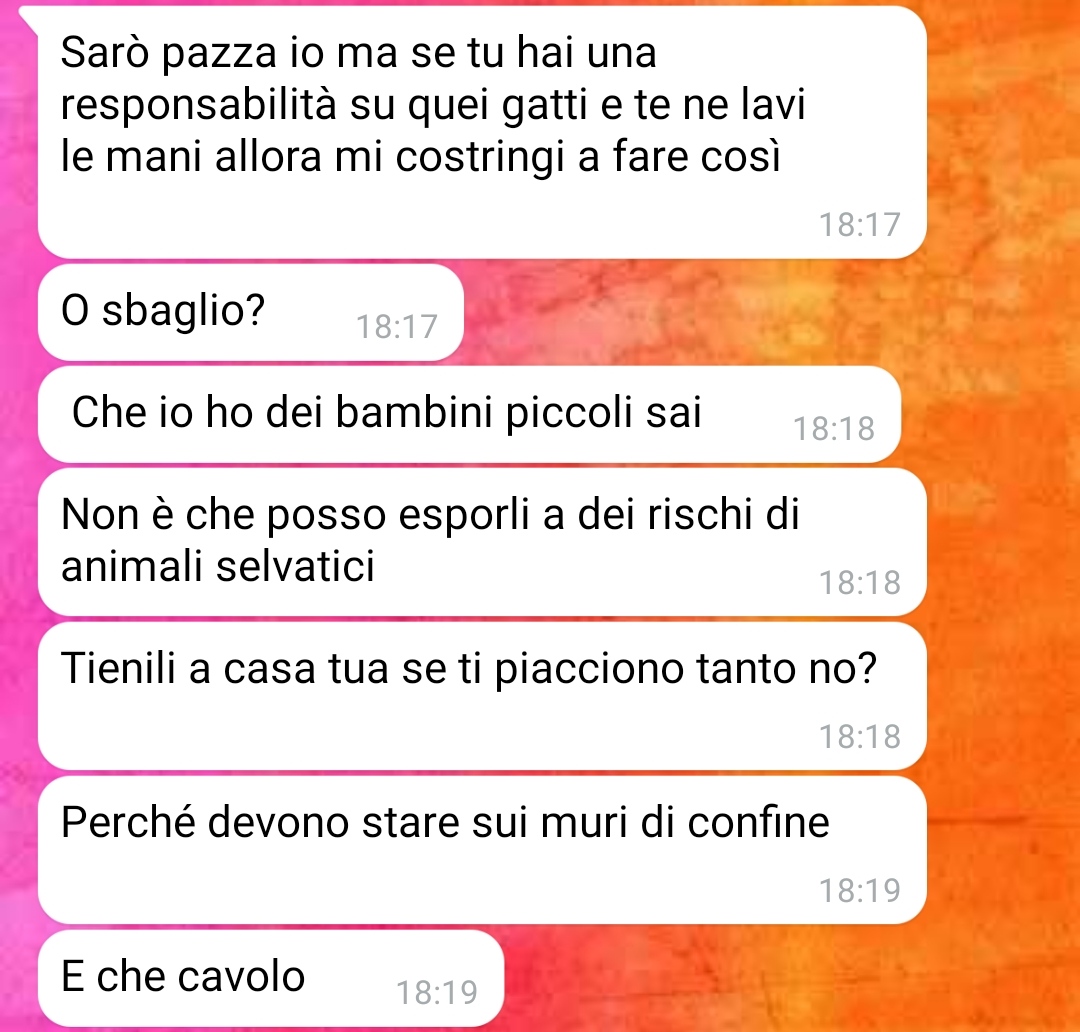This screenshot has height=1032, width=1080.
Task: Click the 18:17 timestamp under "fare così"
Action: coord(859,225)
